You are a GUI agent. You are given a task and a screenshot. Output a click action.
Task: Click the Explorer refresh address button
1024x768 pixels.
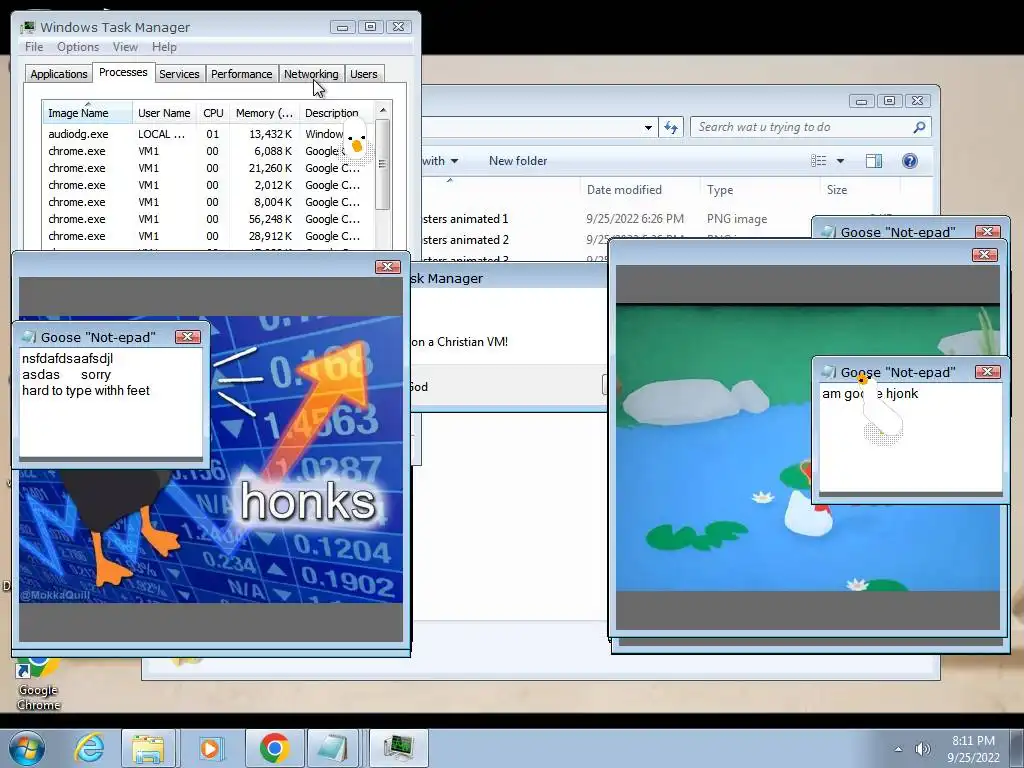(671, 127)
